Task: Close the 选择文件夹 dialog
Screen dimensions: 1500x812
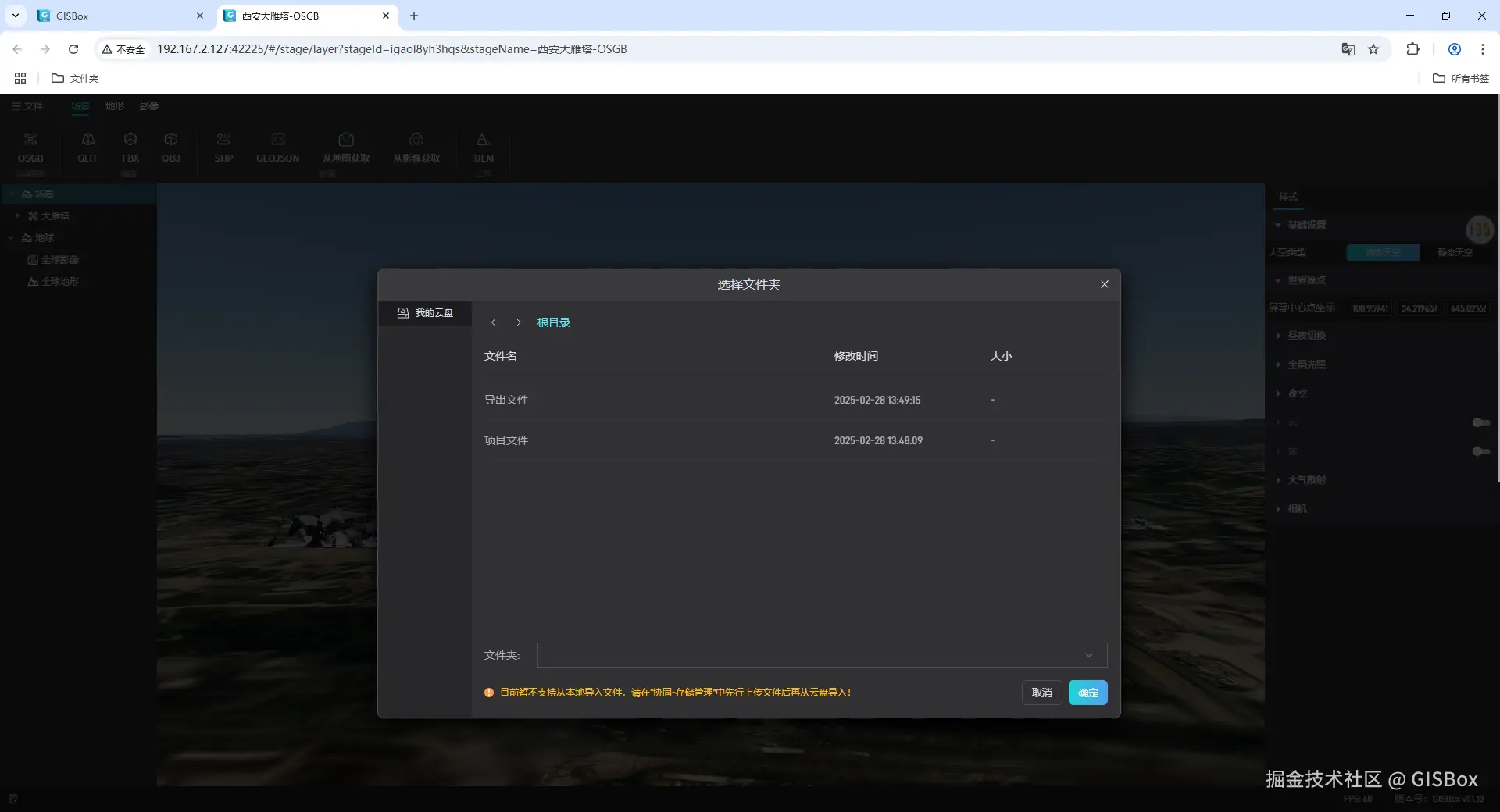Action: point(1104,284)
